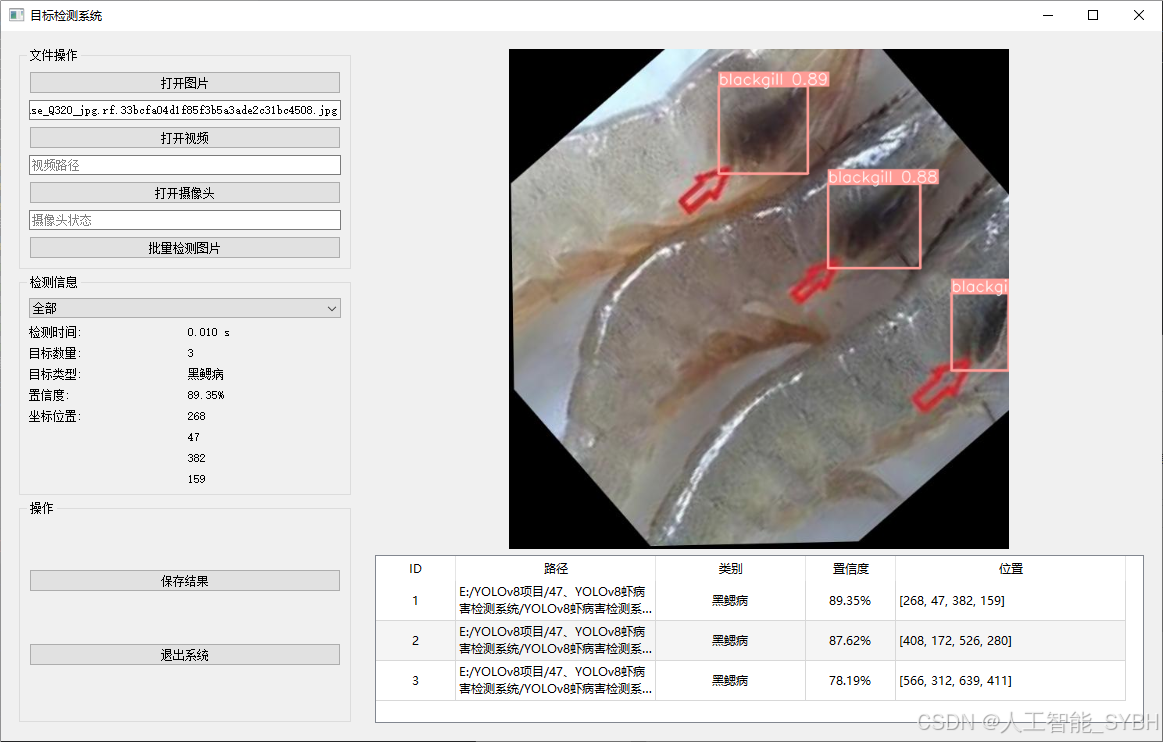The height and width of the screenshot is (742, 1163).
Task: Select the 89.35% value in the info panel
Action: [x=205, y=395]
